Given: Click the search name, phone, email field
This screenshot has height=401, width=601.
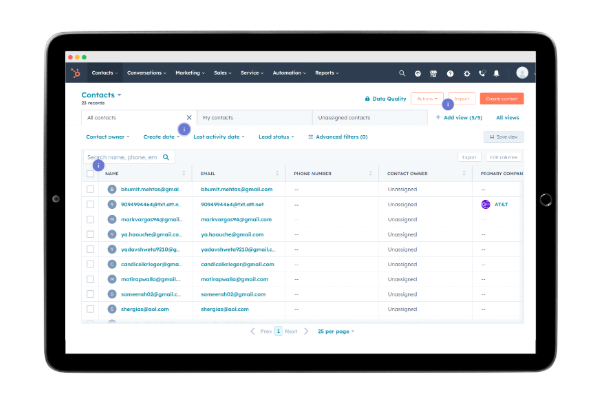Looking at the screenshot, I should 123,157.
